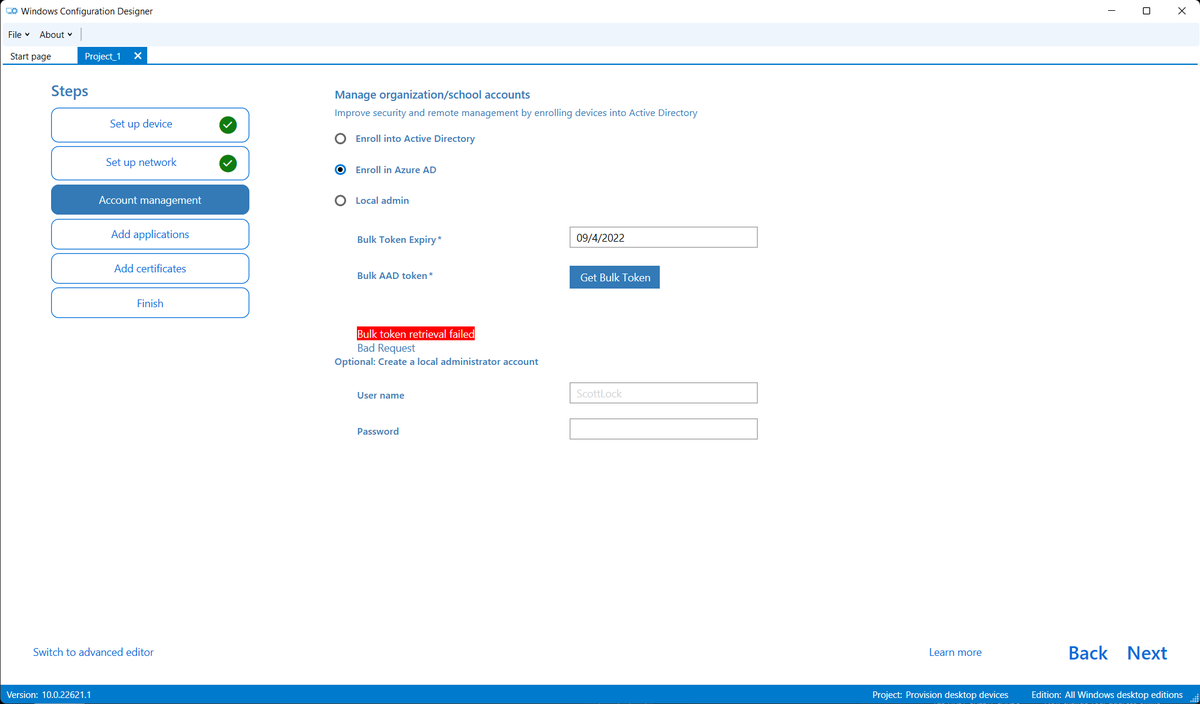Click Switch to advanced editor link
The height and width of the screenshot is (704, 1200).
pyautogui.click(x=93, y=652)
